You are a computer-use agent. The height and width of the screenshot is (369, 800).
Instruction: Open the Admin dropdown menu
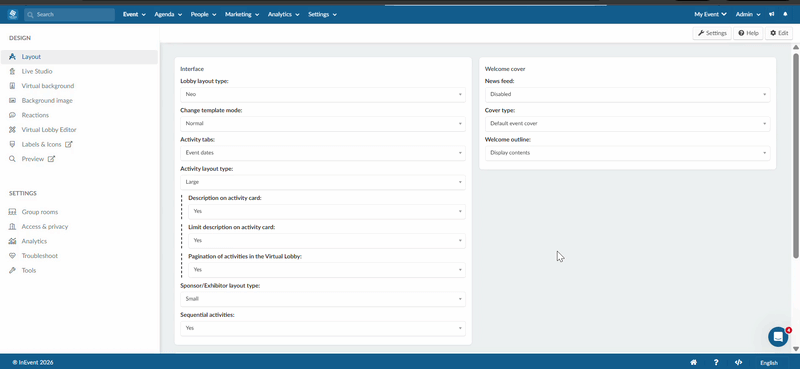coord(748,14)
